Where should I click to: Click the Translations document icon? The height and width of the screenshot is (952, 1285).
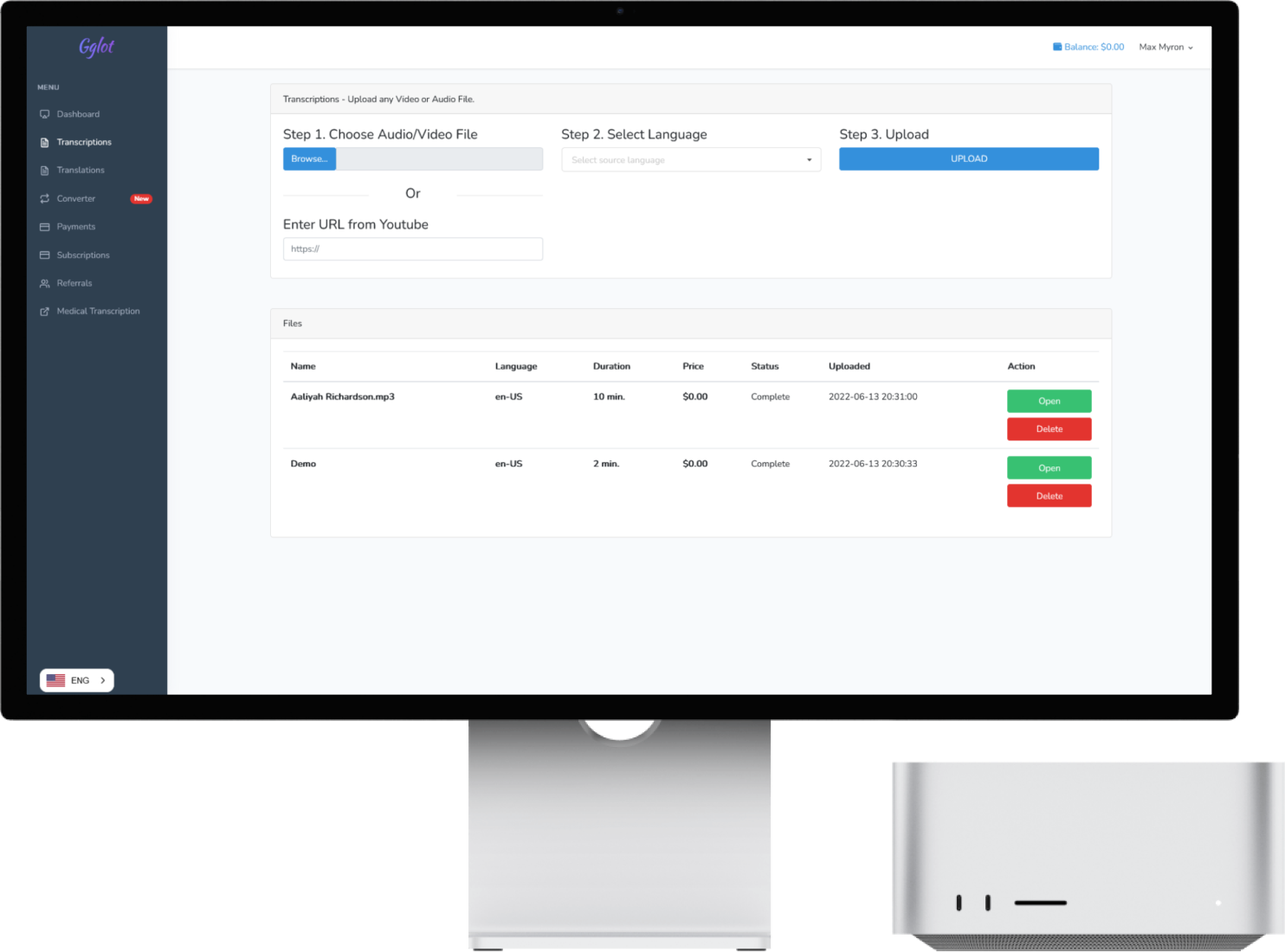click(x=45, y=170)
